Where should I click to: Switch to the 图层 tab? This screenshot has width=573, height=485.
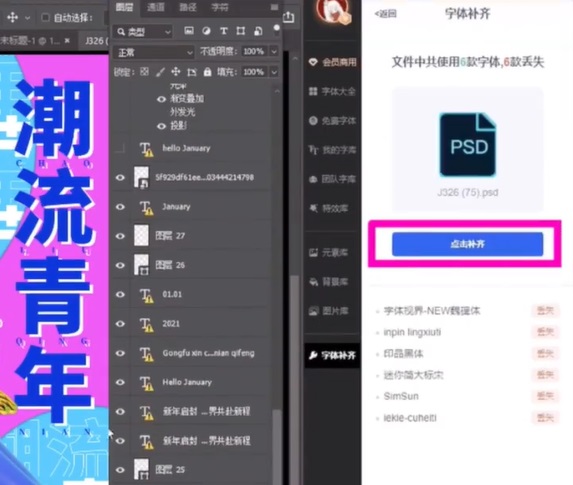click(125, 7)
